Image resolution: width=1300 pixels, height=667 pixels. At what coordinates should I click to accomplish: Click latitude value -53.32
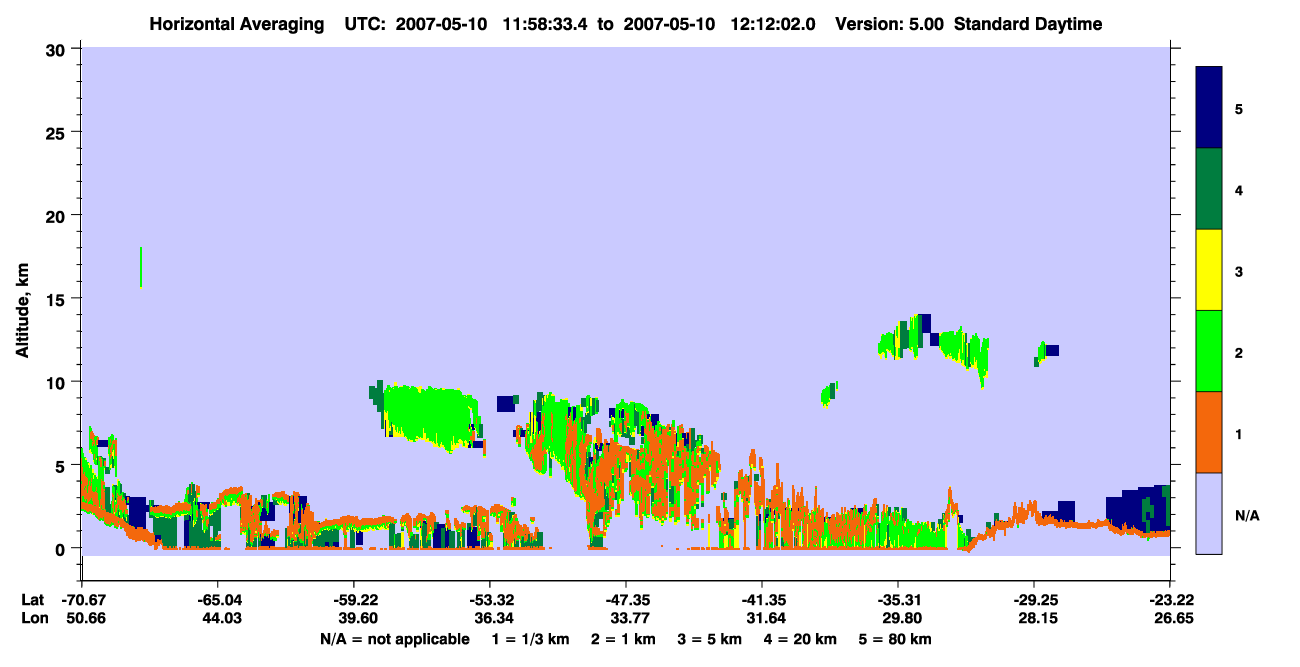tap(490, 600)
